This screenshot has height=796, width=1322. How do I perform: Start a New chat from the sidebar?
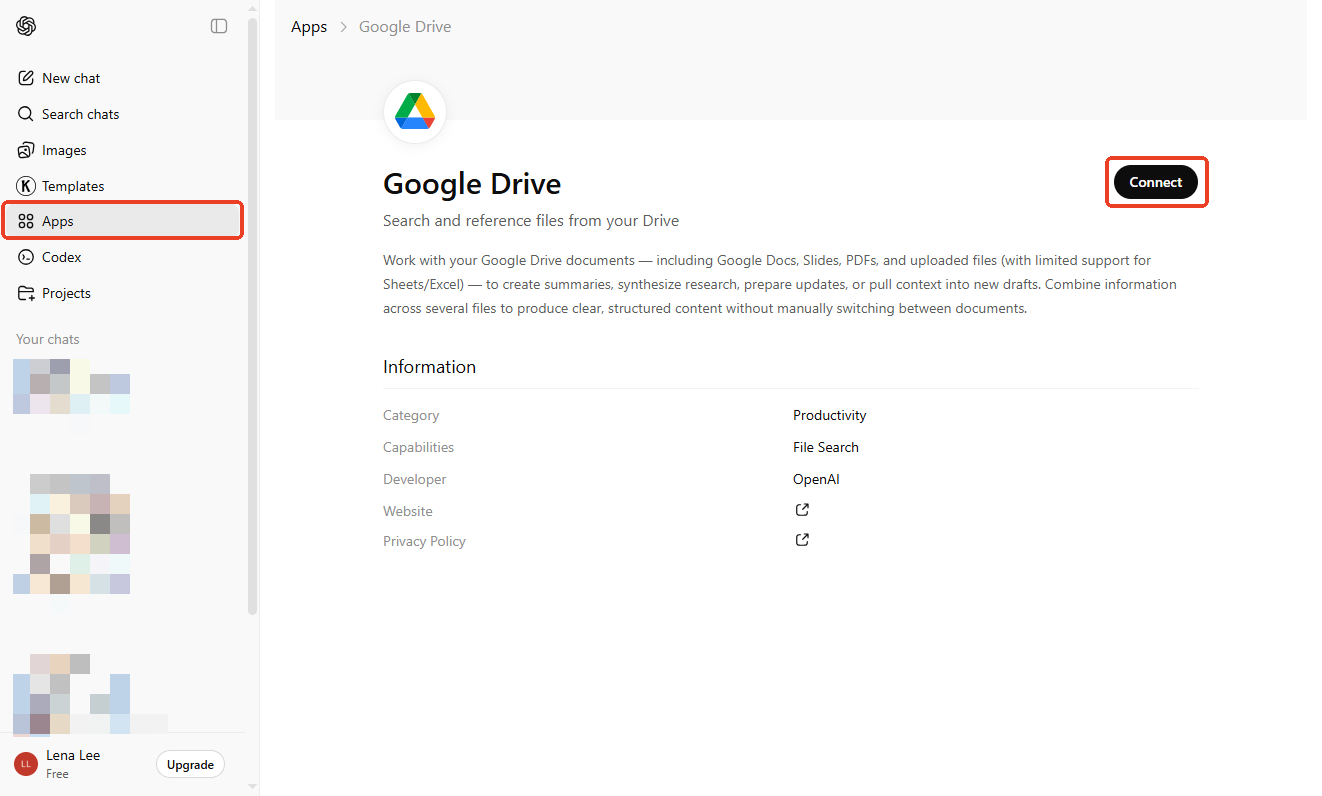click(70, 77)
